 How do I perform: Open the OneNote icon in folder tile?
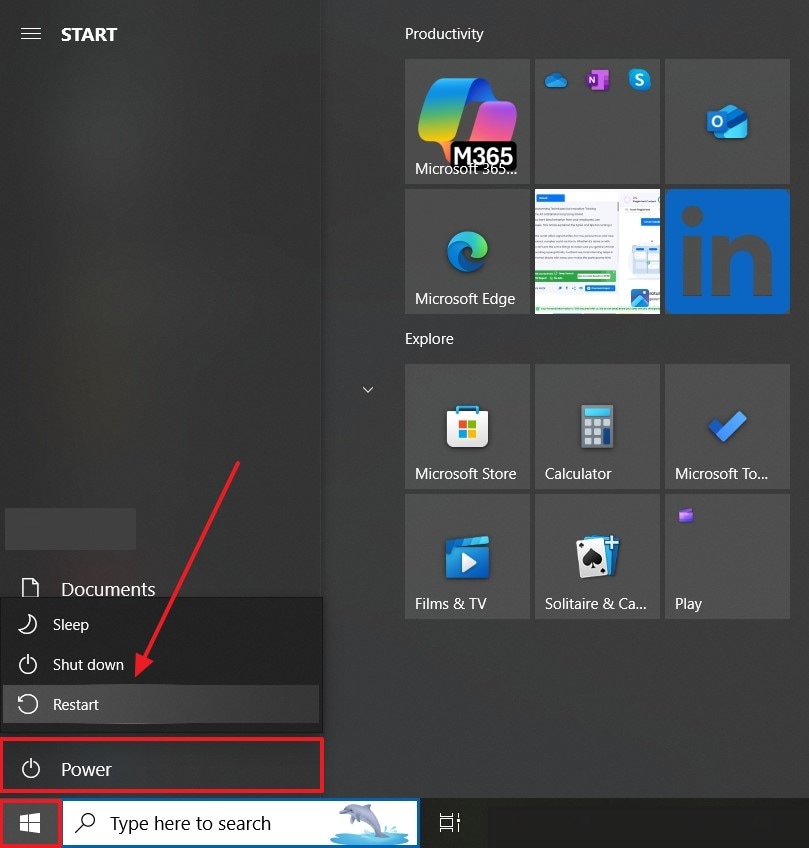tap(597, 80)
